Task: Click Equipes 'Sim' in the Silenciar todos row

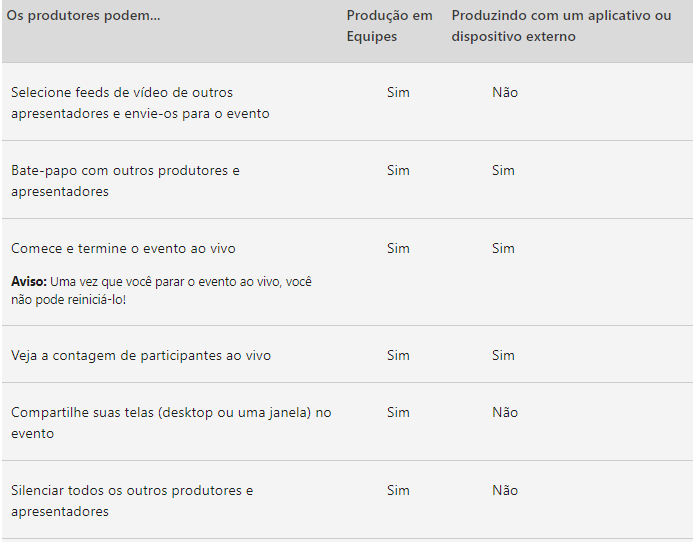Action: tap(398, 490)
